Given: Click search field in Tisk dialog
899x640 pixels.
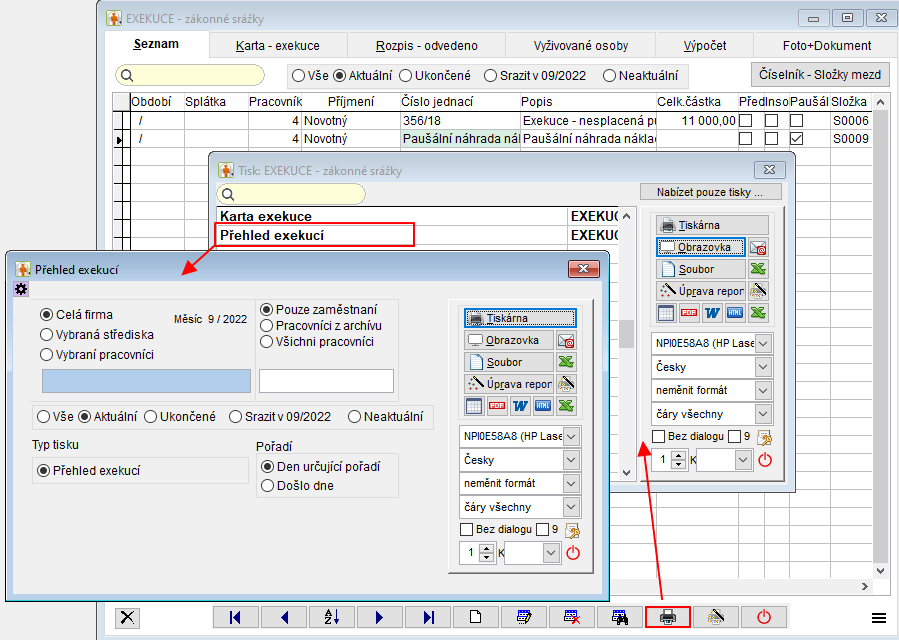Looking at the screenshot, I should (291, 194).
